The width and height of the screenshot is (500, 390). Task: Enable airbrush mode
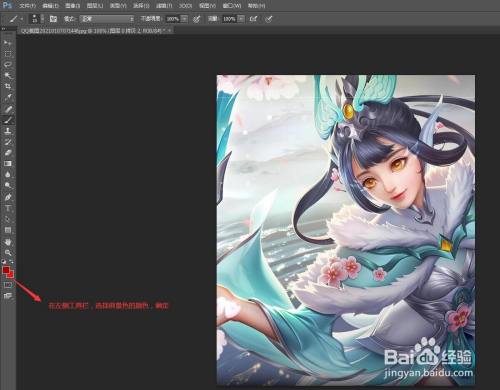click(x=254, y=19)
